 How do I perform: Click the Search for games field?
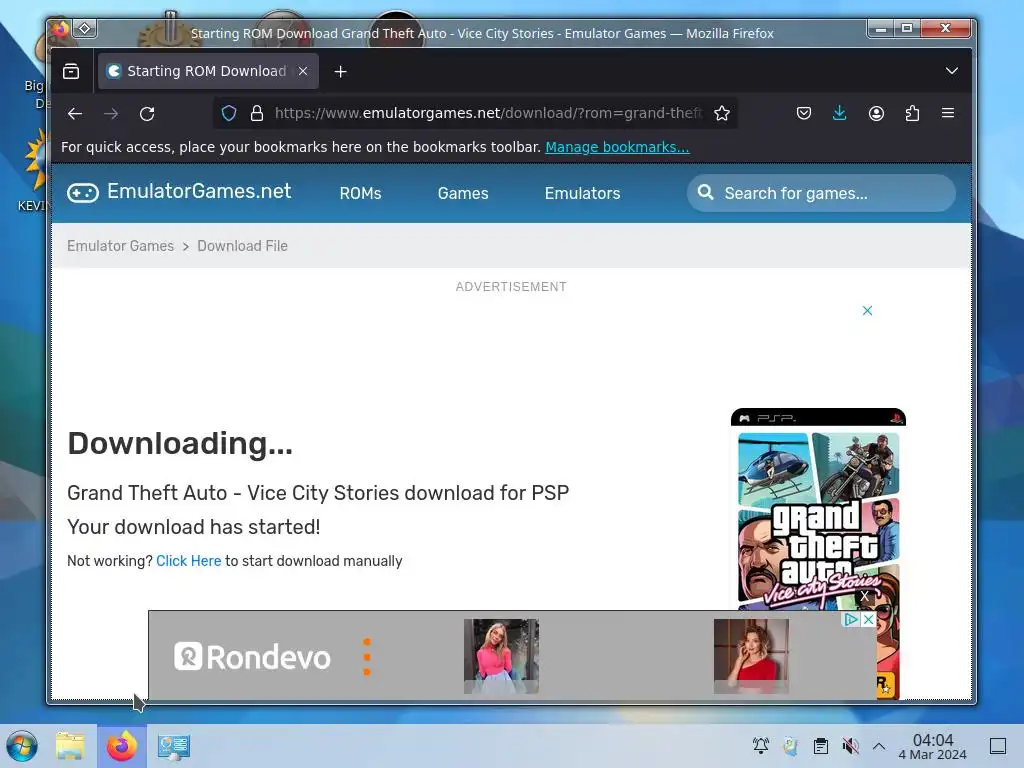point(822,193)
